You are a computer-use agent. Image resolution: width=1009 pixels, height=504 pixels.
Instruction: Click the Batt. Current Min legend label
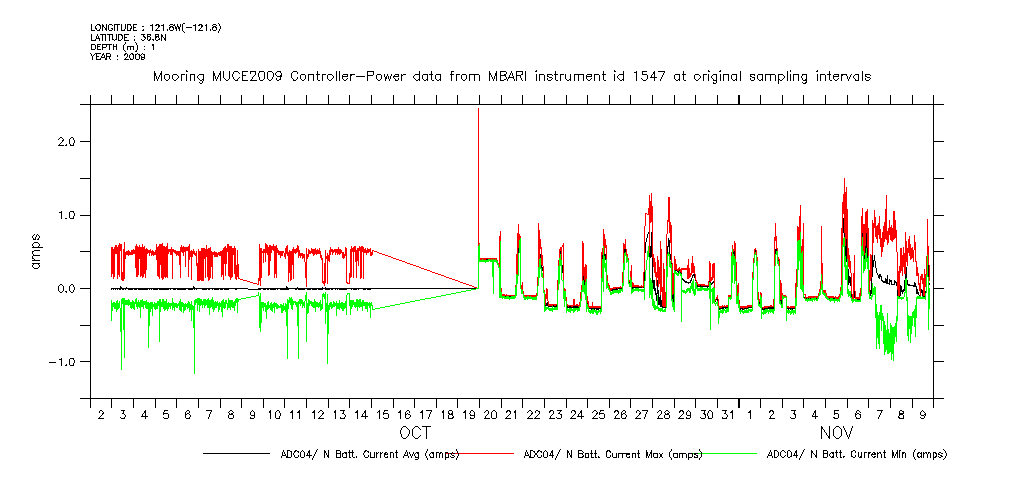point(856,454)
